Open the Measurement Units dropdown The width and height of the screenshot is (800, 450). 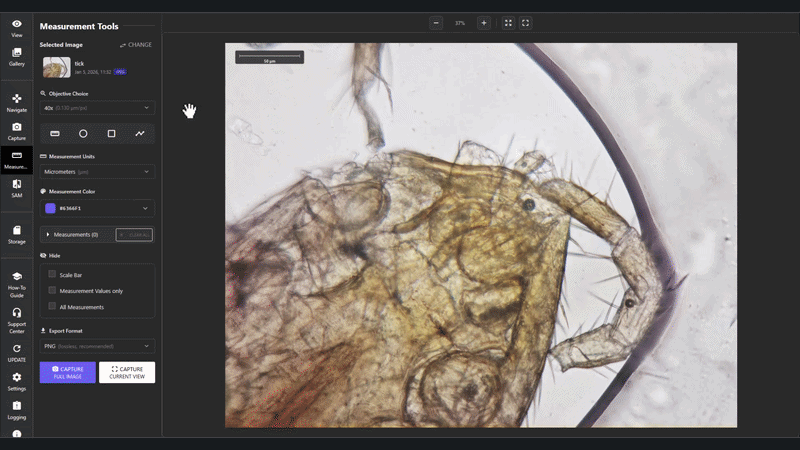tap(97, 172)
